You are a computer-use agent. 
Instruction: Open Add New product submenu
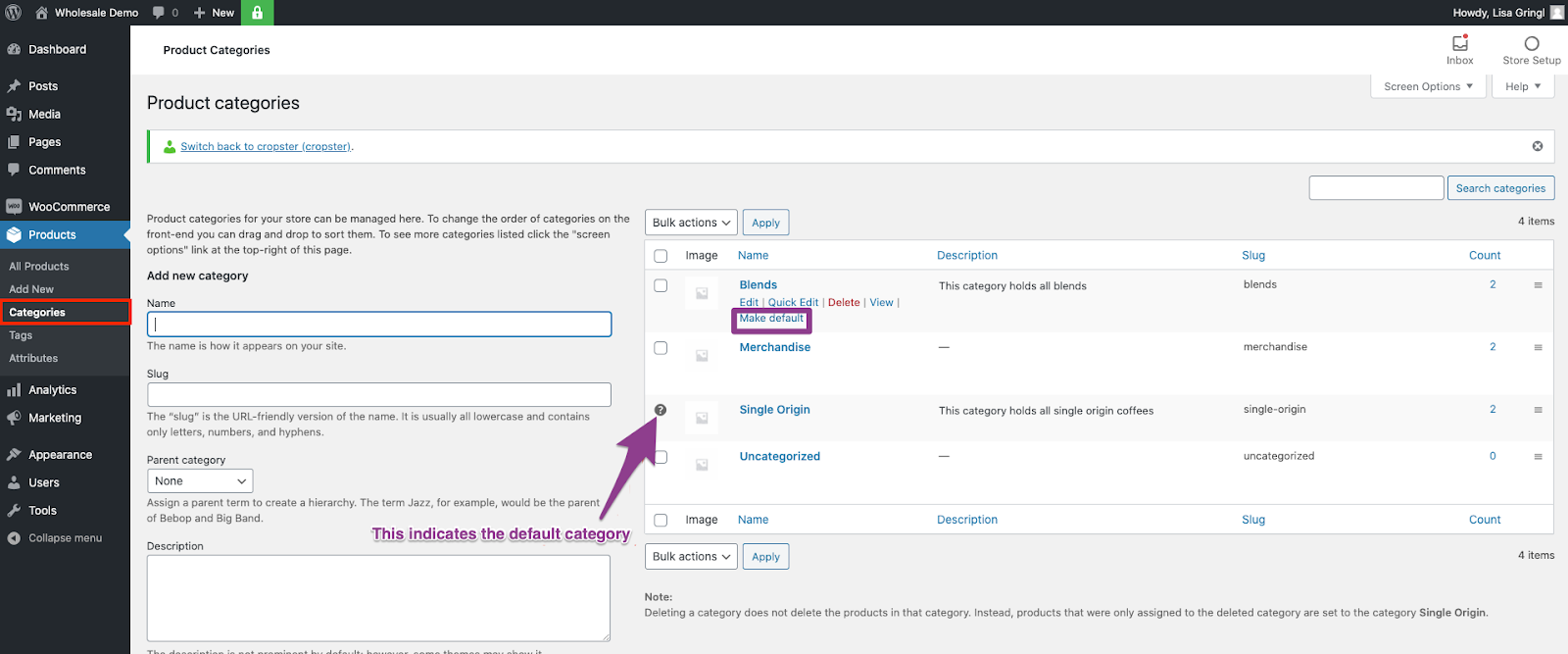point(31,289)
